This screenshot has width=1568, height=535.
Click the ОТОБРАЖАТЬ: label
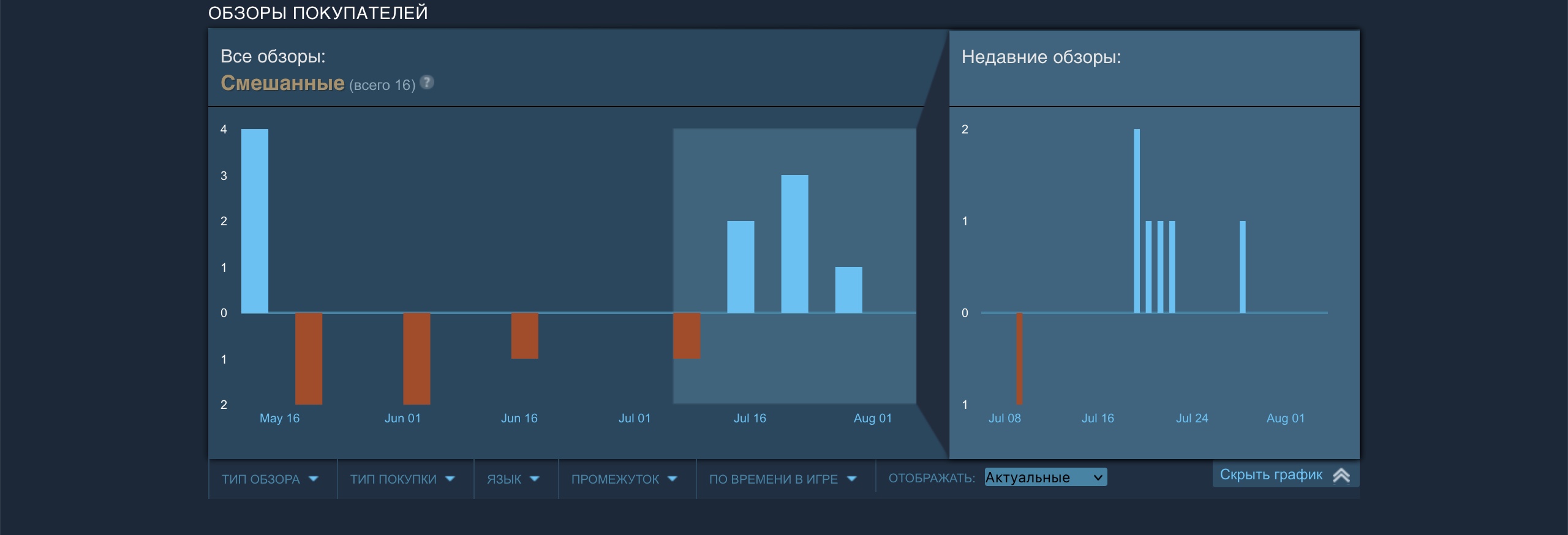click(x=932, y=478)
